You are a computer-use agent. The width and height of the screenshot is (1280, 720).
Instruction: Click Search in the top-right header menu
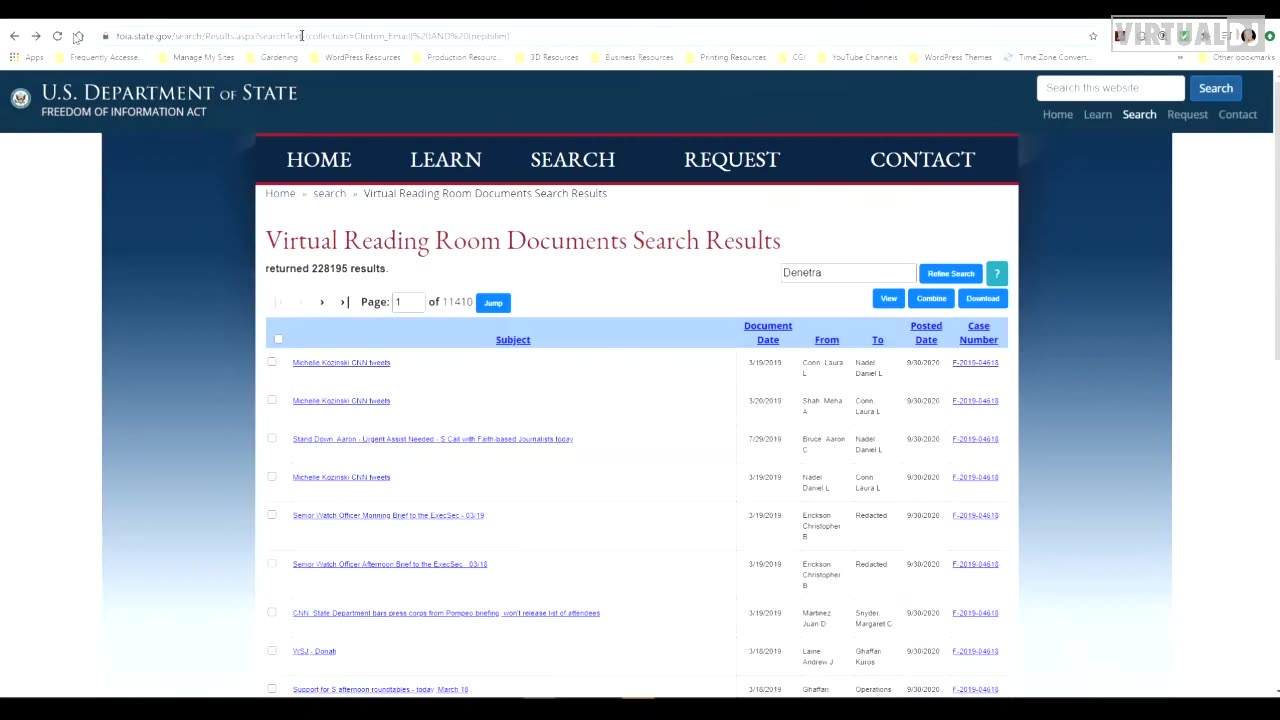(1139, 114)
